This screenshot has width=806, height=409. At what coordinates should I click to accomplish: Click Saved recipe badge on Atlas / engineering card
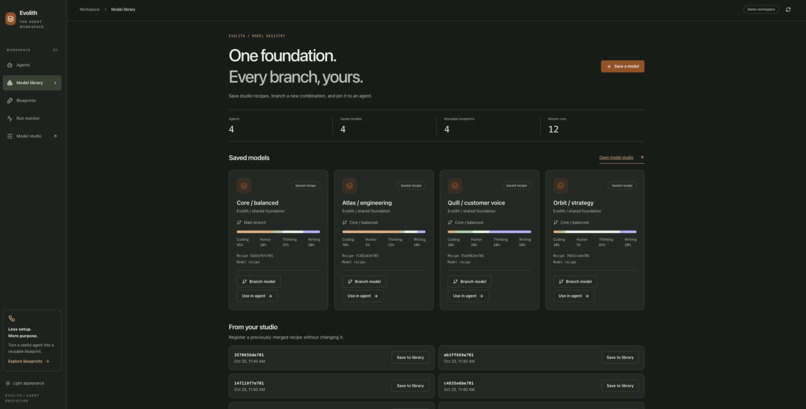[x=411, y=185]
